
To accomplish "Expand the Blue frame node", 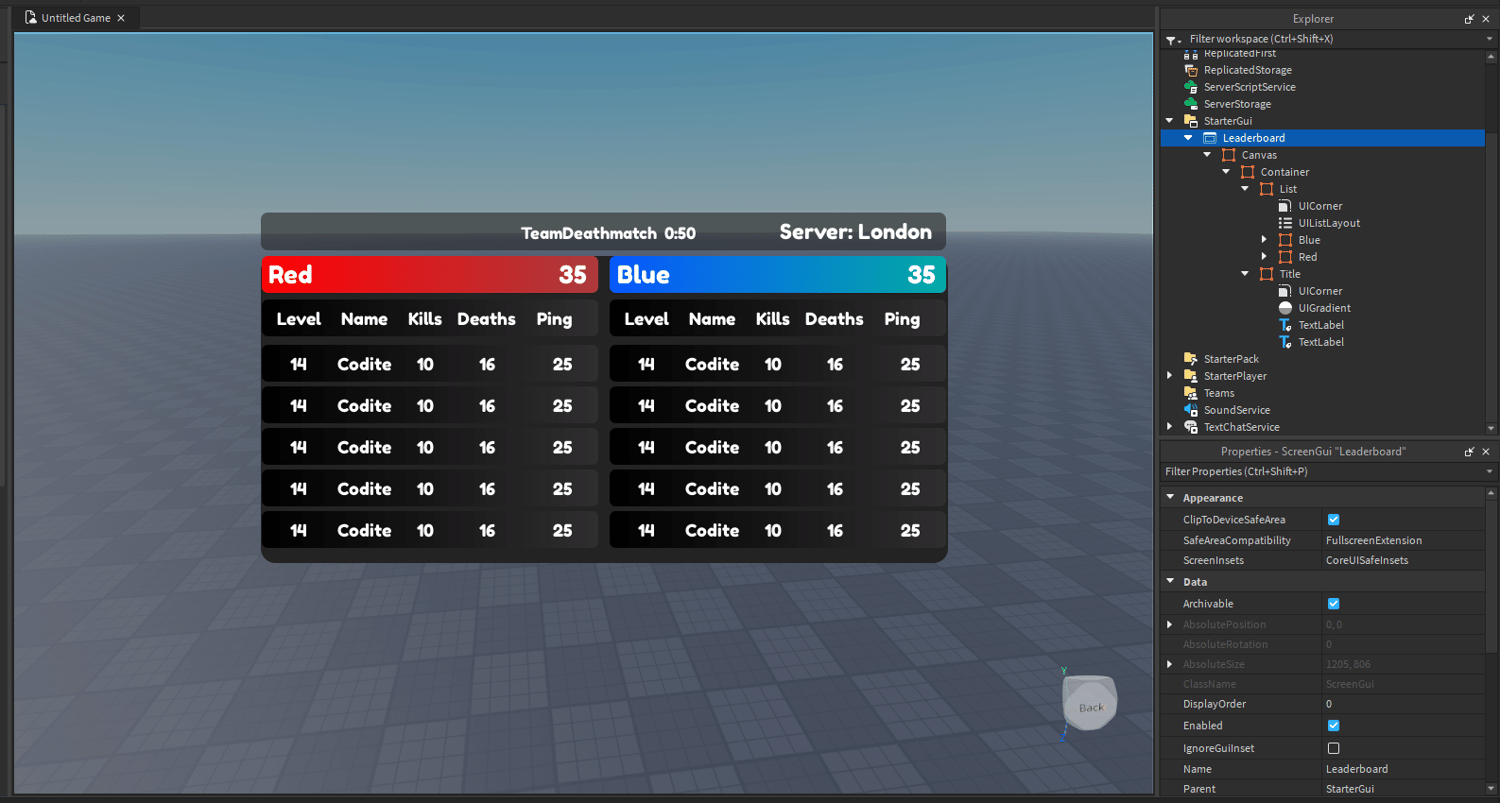I will (1264, 240).
